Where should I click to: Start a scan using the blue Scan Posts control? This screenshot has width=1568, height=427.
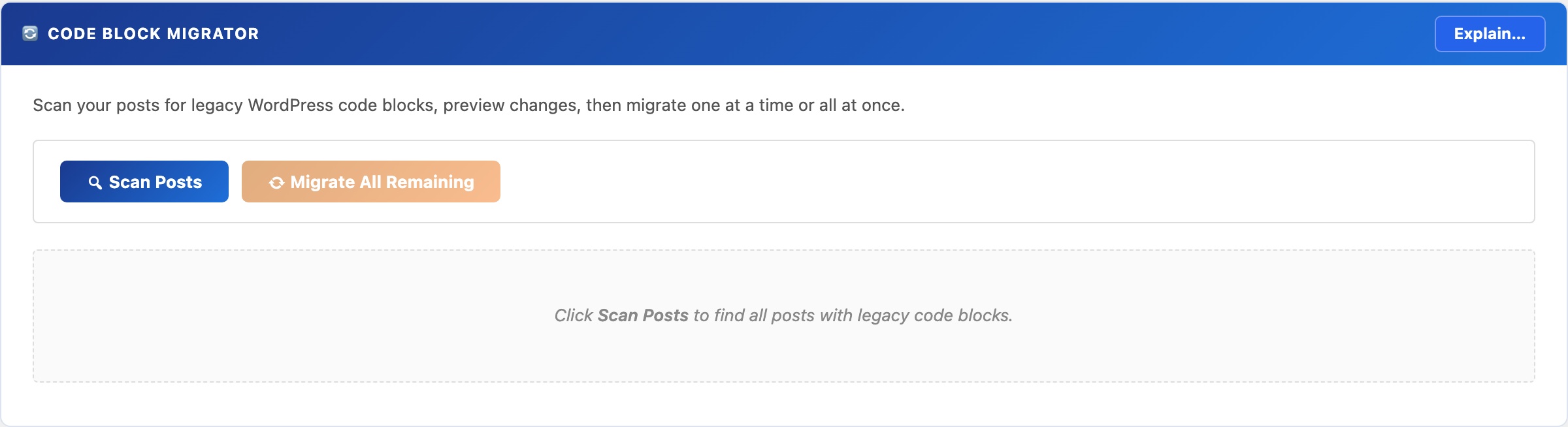[144, 182]
